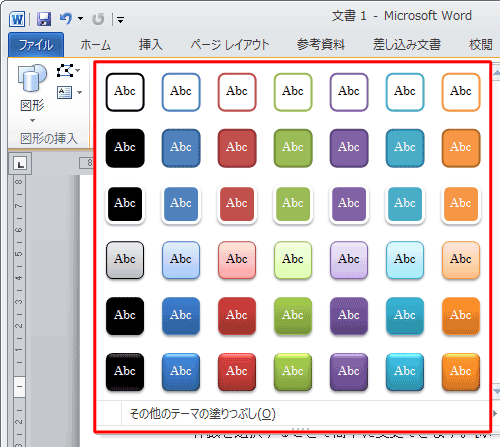Image resolution: width=500 pixels, height=447 pixels.
Task: Open the ページ レイアウト tab
Action: [230, 45]
